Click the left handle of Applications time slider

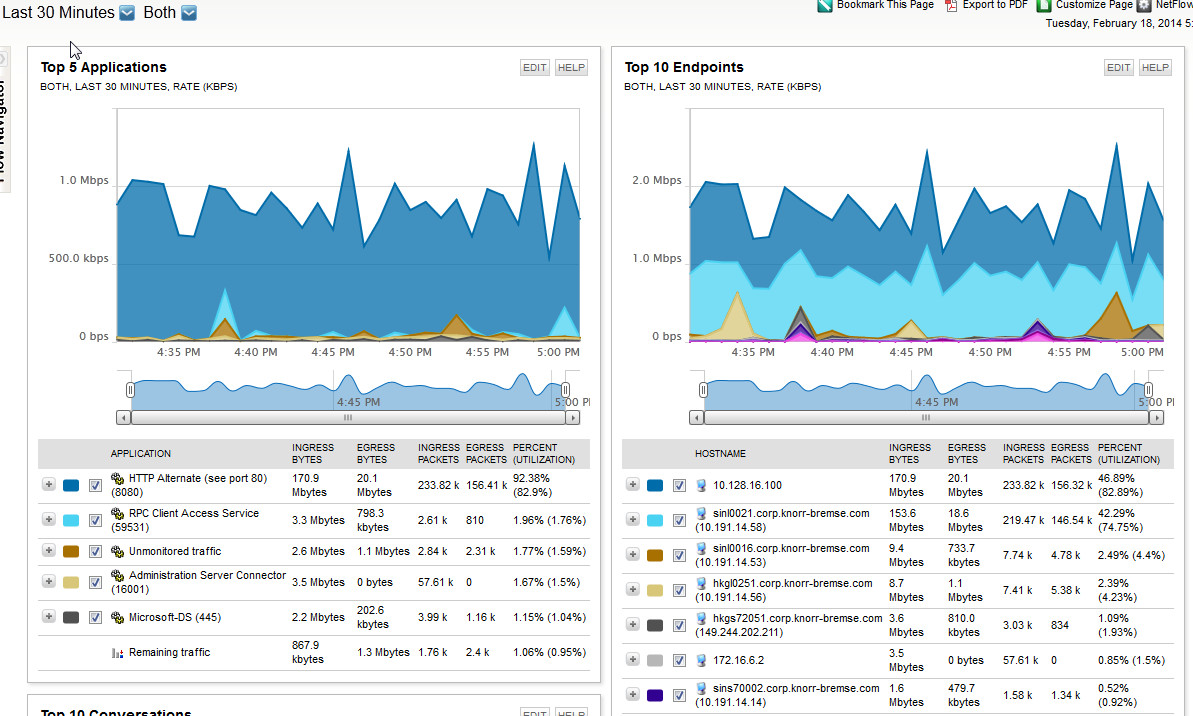tap(130, 390)
